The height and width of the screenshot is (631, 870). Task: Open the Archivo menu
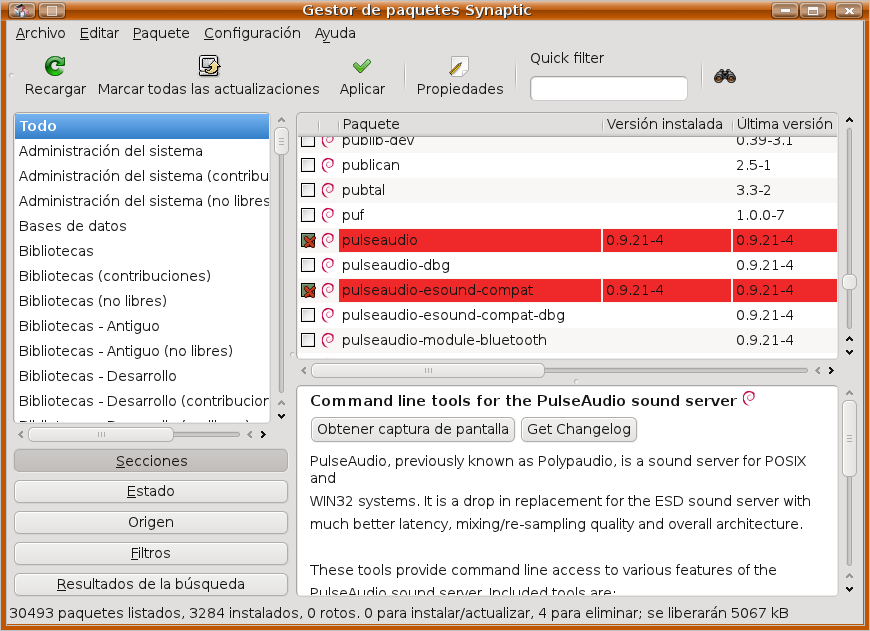click(40, 33)
